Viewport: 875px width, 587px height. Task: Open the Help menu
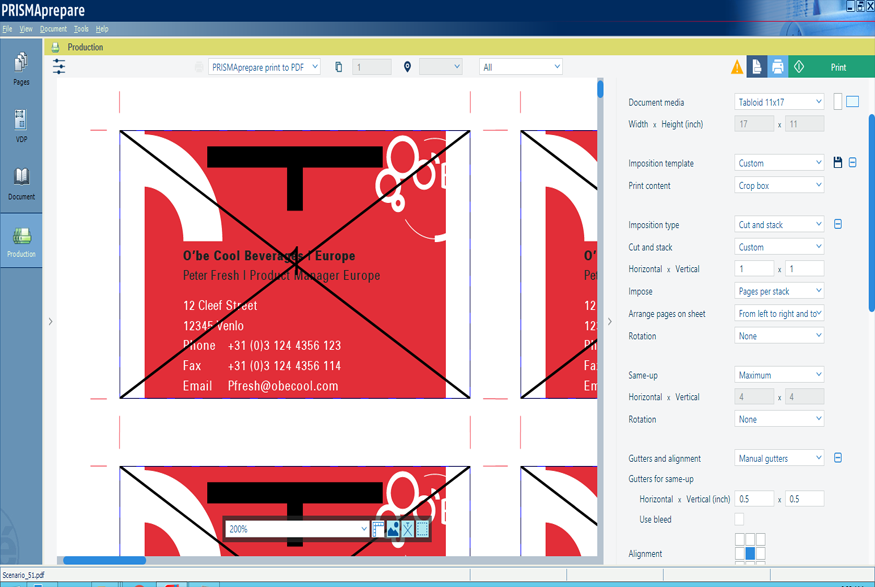pos(102,29)
